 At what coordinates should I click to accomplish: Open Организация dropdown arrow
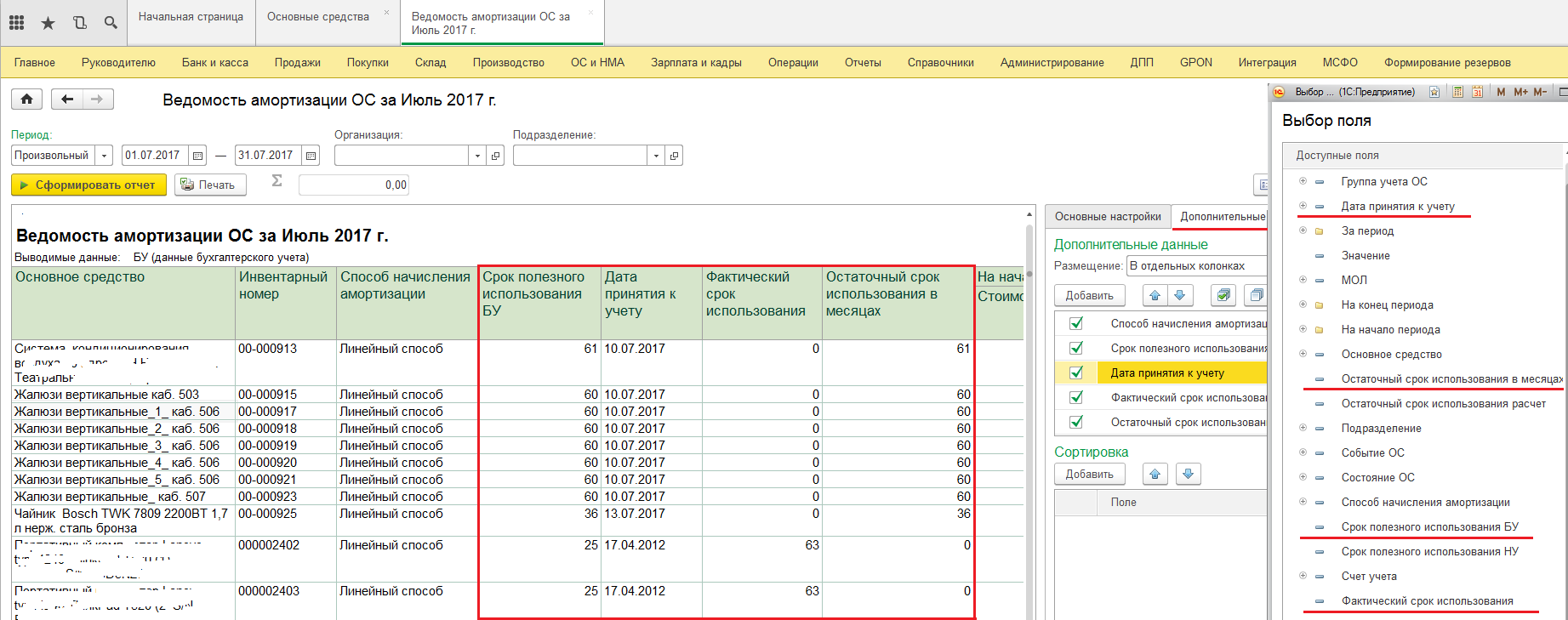click(x=477, y=156)
